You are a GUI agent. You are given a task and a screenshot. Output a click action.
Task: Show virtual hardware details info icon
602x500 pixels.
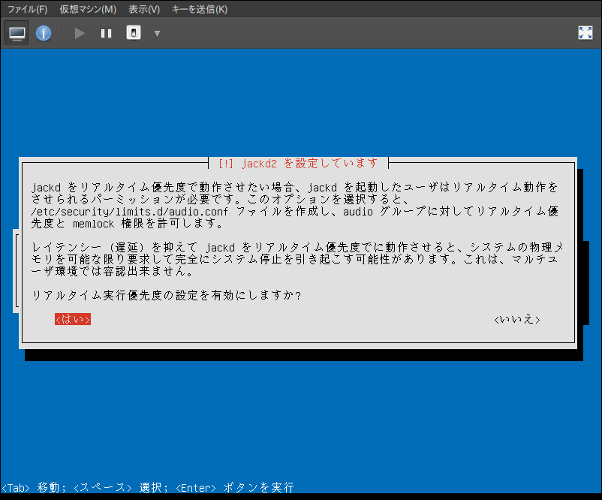(43, 33)
